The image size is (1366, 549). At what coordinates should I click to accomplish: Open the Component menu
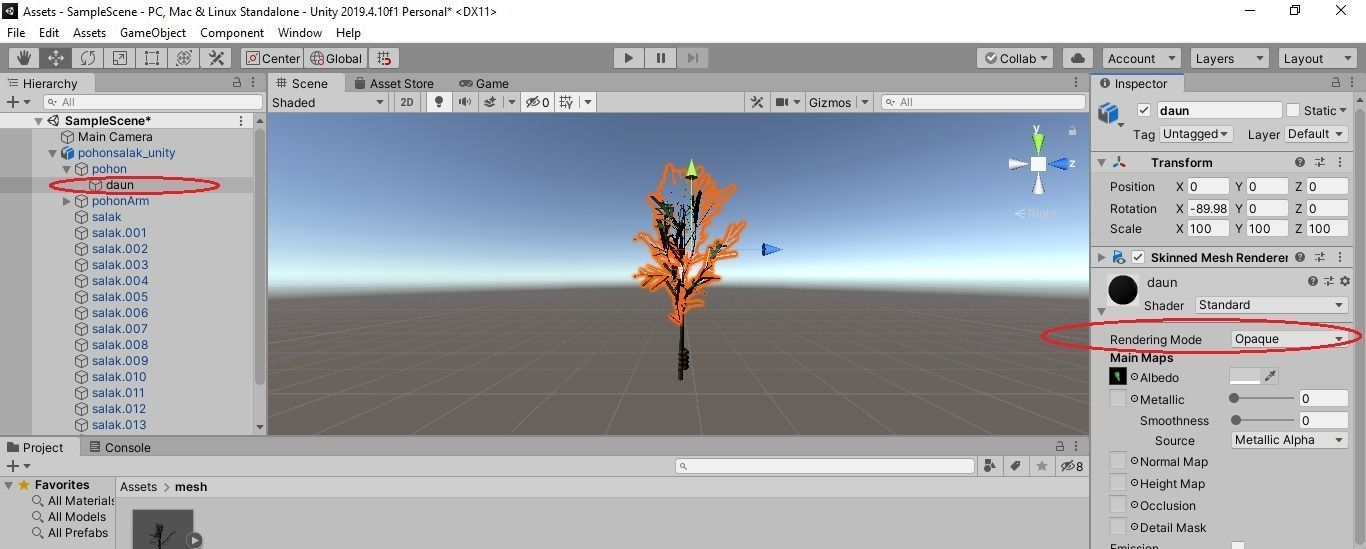(232, 32)
